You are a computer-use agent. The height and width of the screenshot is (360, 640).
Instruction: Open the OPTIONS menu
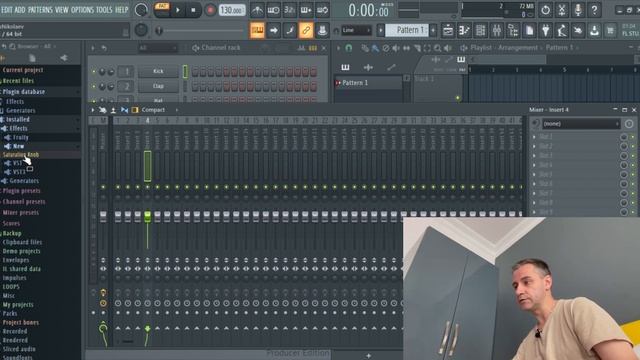pyautogui.click(x=82, y=9)
